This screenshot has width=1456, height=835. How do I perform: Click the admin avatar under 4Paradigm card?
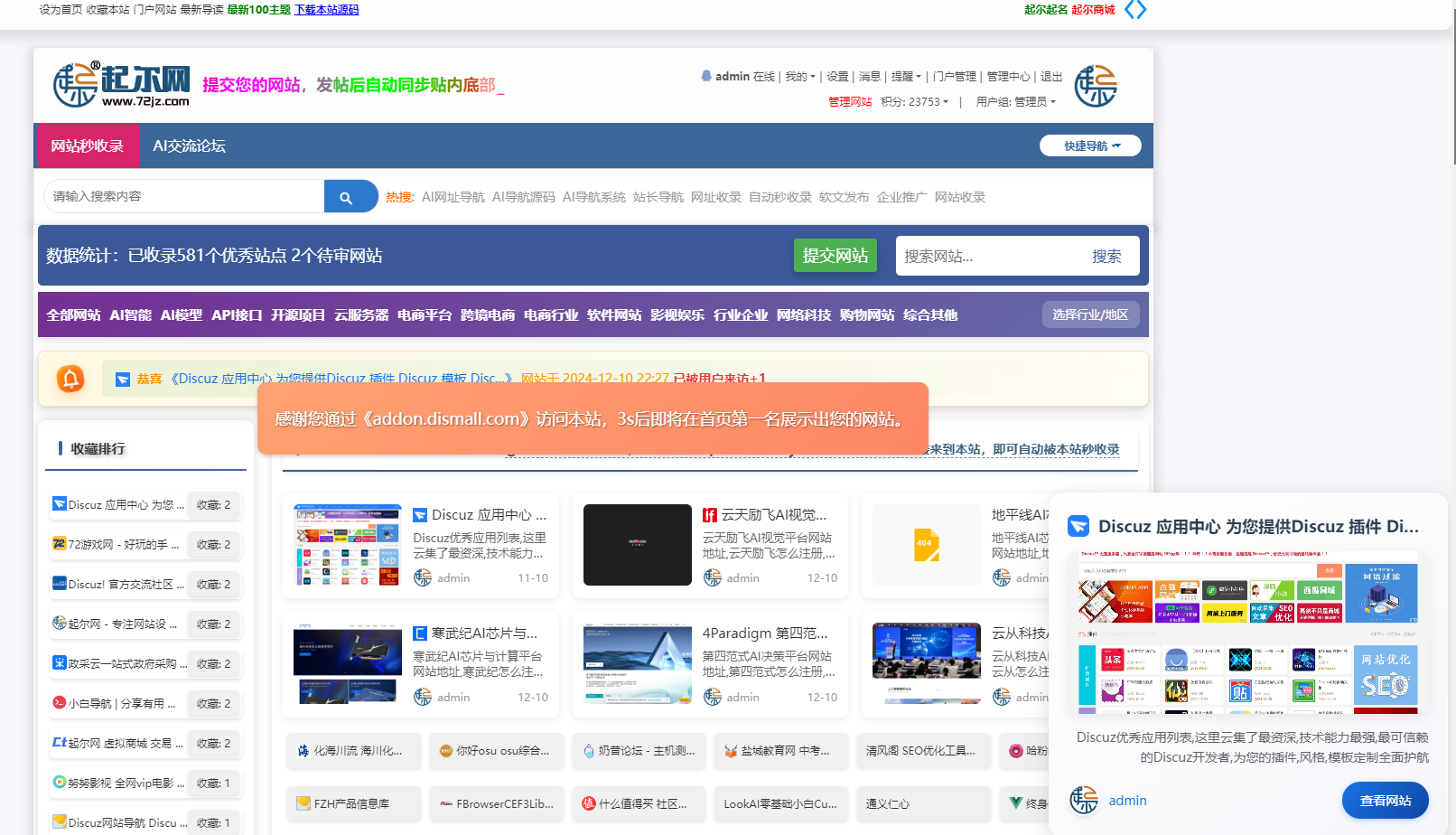713,697
